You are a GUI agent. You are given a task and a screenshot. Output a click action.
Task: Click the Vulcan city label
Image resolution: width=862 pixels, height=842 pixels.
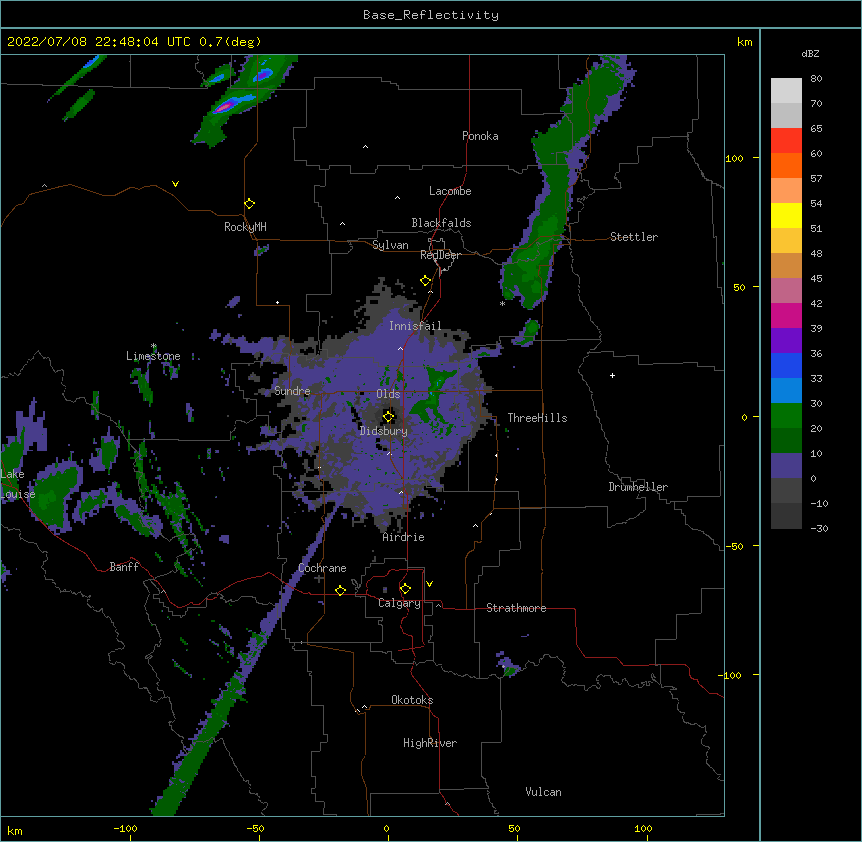pyautogui.click(x=543, y=792)
